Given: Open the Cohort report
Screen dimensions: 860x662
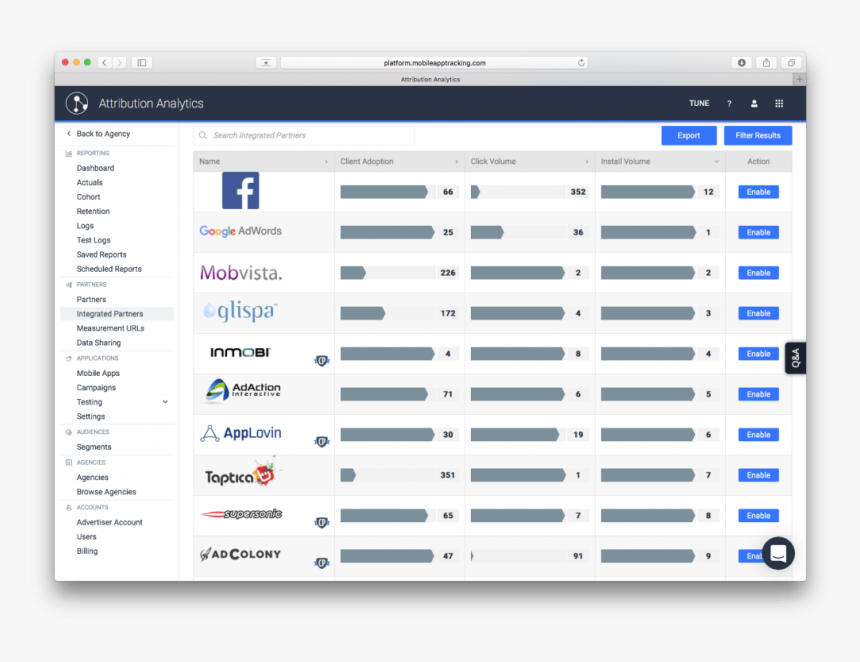Looking at the screenshot, I should pyautogui.click(x=88, y=197).
